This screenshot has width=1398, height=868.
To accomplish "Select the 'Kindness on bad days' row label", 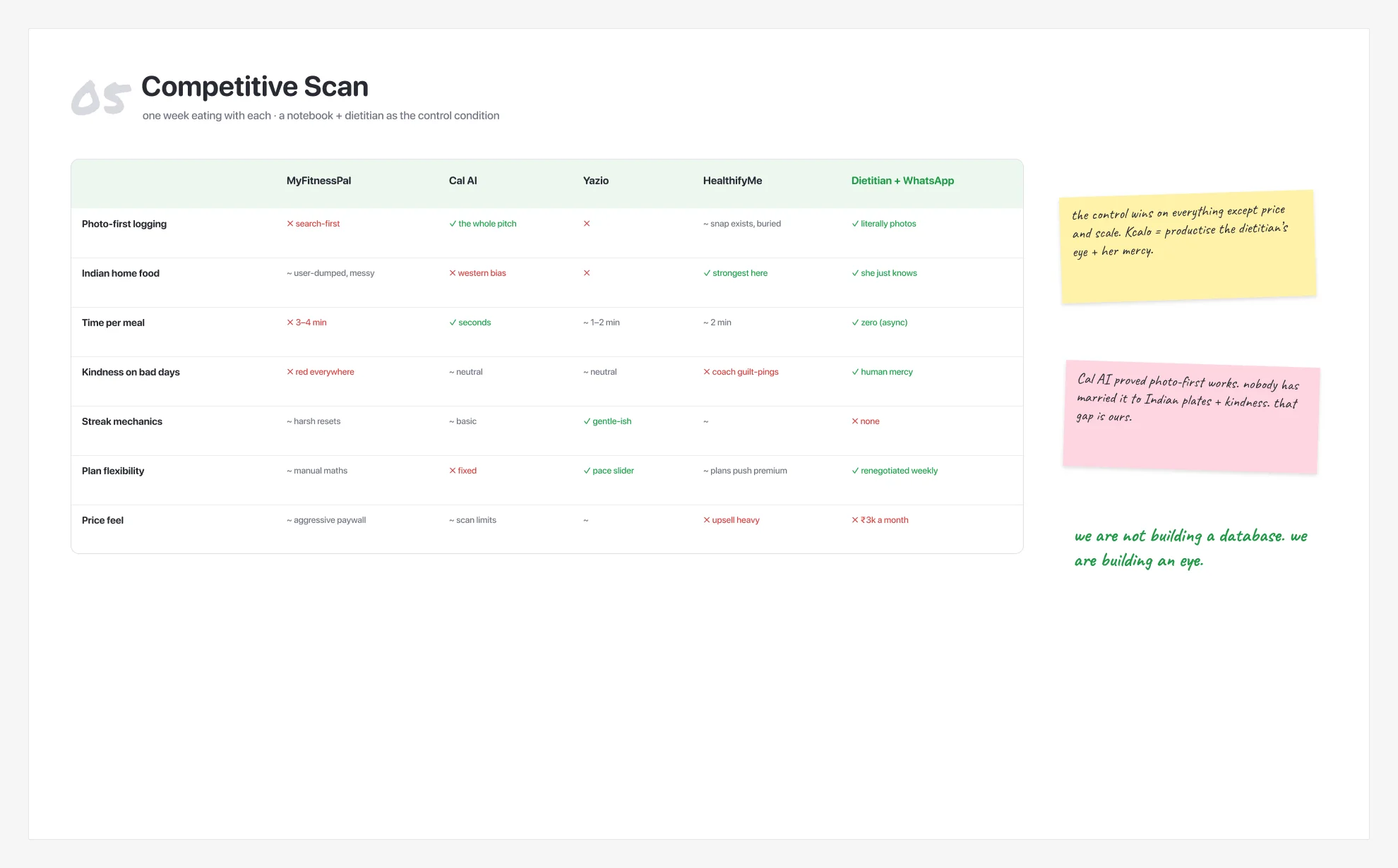I will (131, 372).
